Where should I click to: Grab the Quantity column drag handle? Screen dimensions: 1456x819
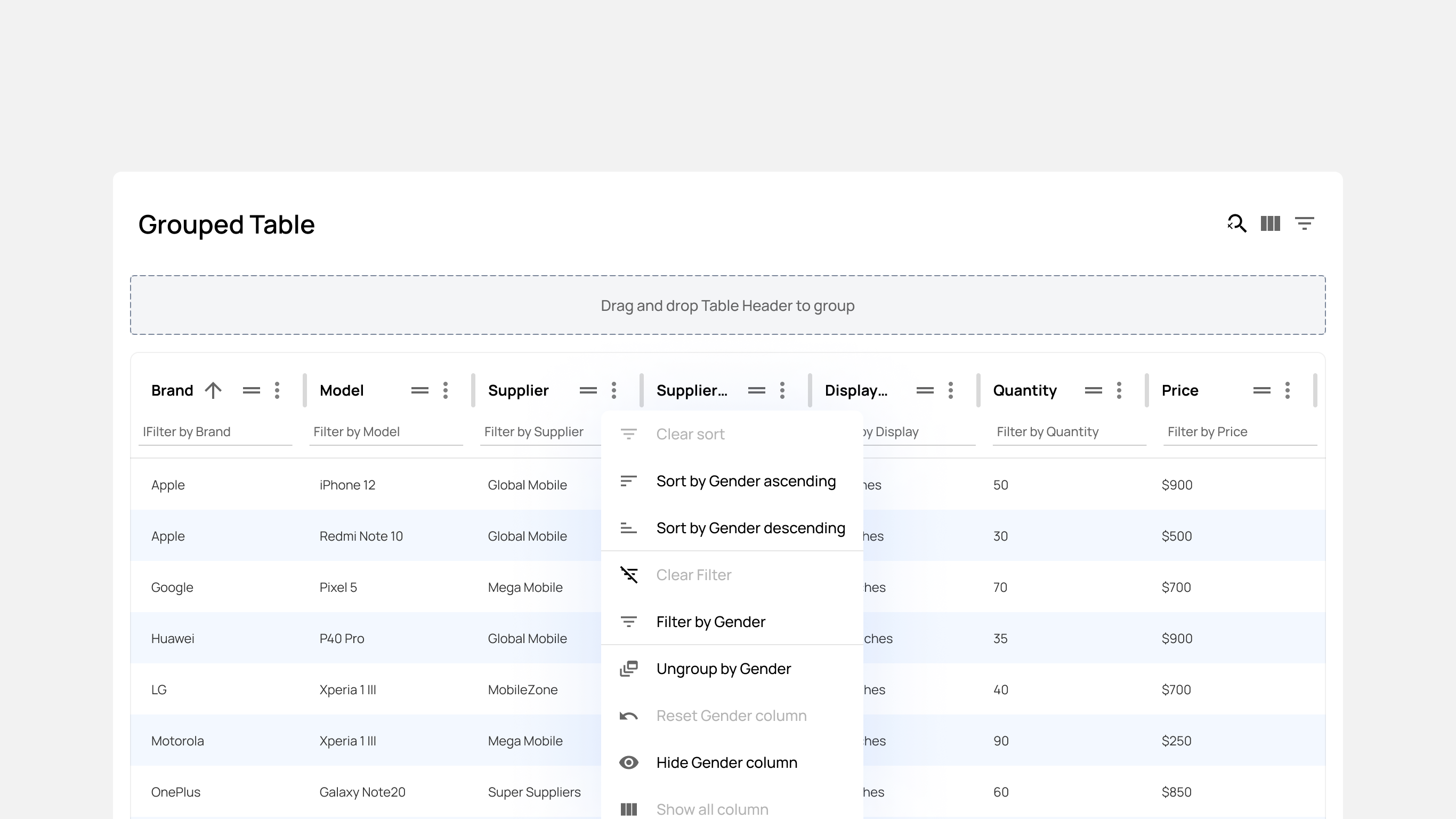1094,390
